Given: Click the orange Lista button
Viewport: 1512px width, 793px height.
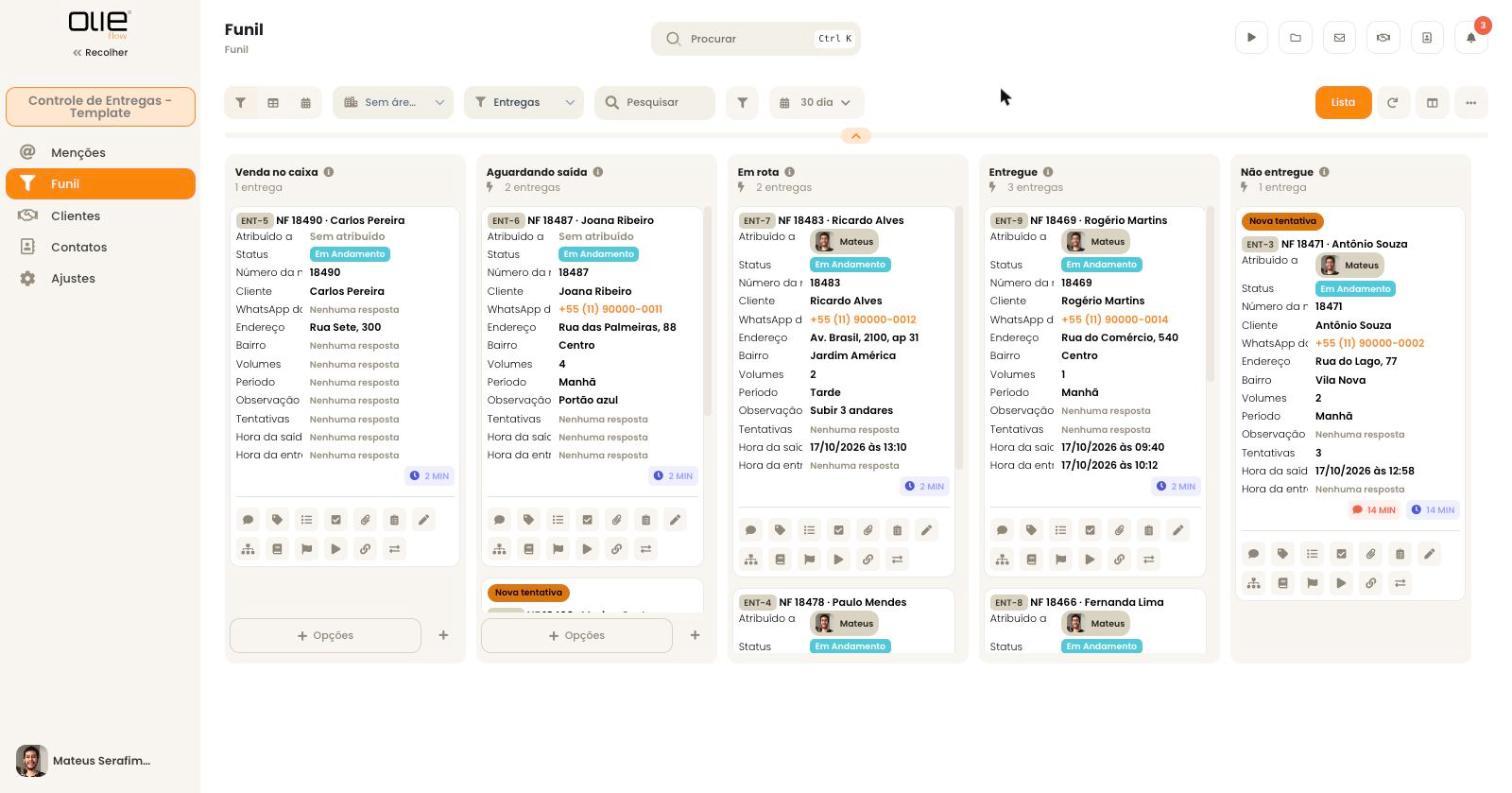Looking at the screenshot, I should 1343,102.
